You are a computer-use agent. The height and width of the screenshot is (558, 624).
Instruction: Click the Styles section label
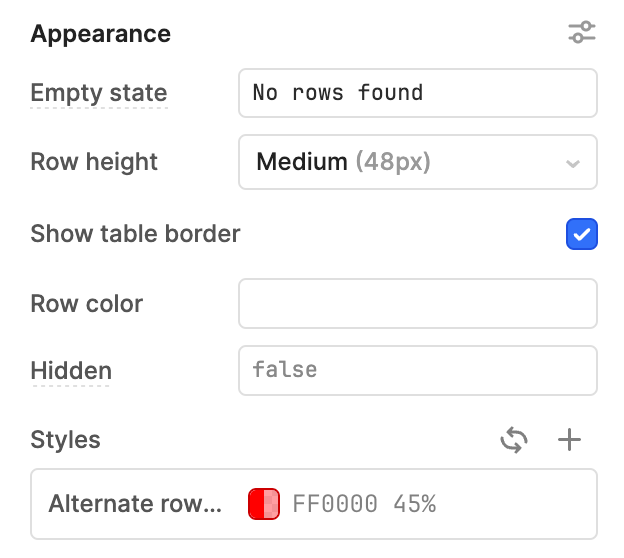click(x=66, y=440)
